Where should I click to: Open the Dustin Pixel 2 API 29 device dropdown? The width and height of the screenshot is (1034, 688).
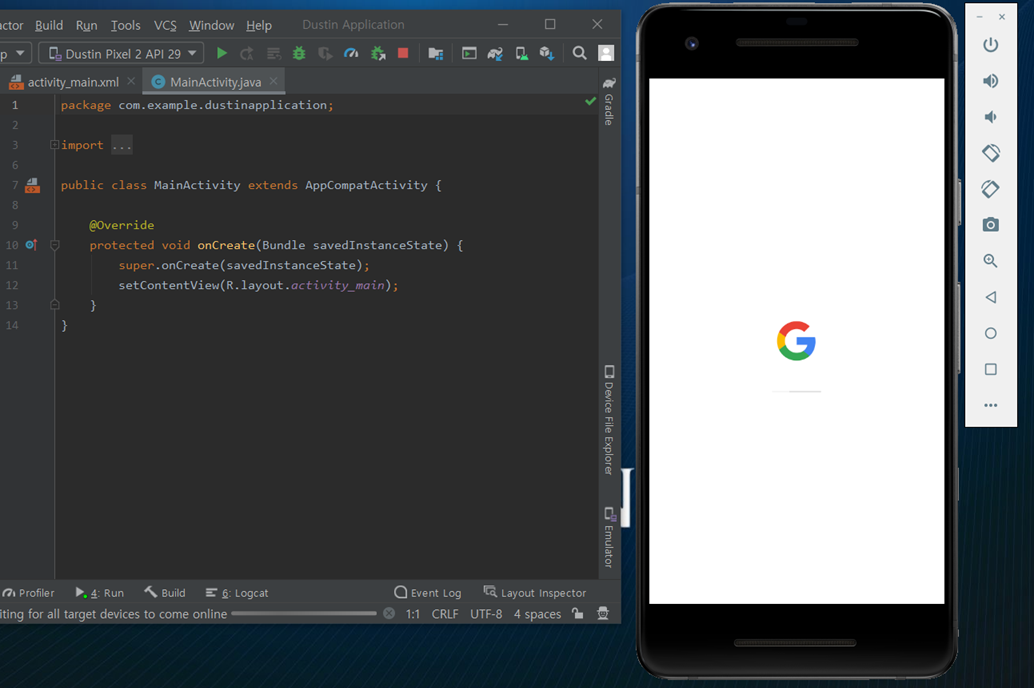point(121,53)
